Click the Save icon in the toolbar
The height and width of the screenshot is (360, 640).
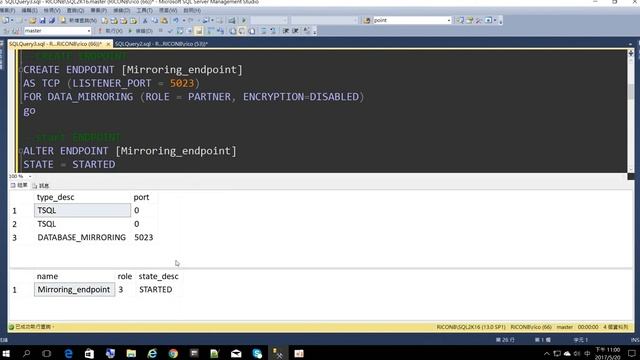[x=42, y=20]
